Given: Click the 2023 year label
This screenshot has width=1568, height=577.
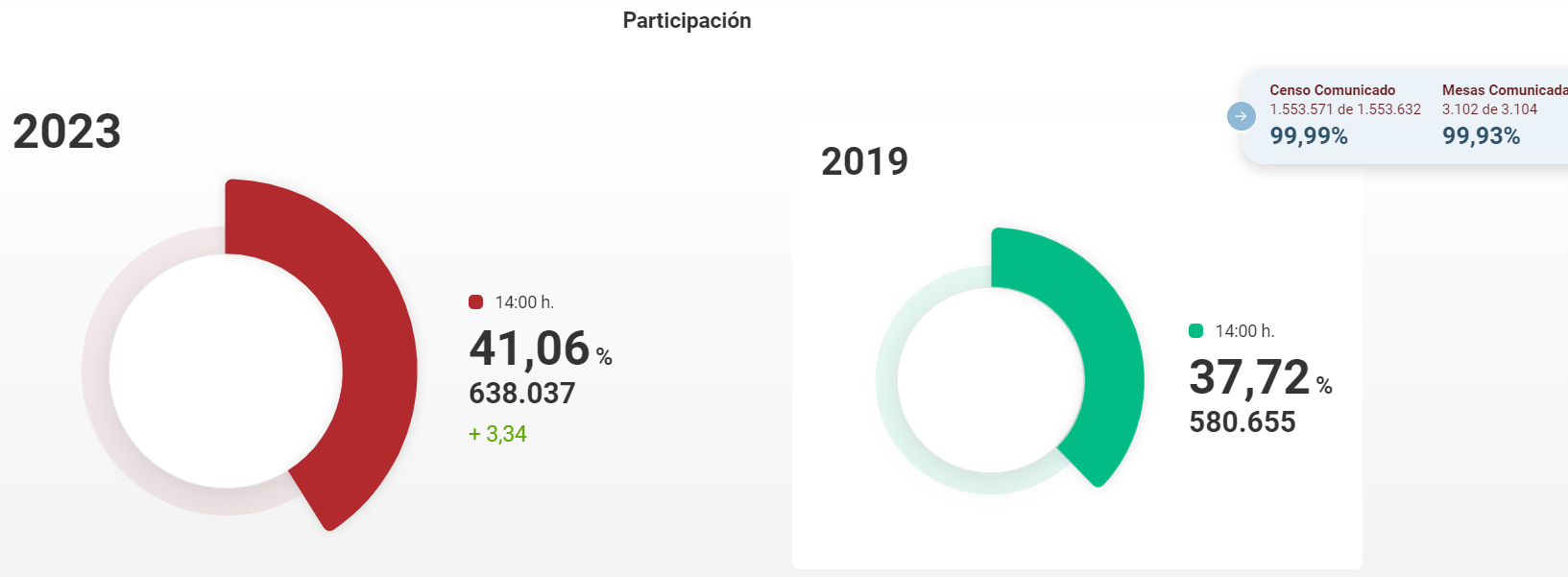Looking at the screenshot, I should (67, 132).
